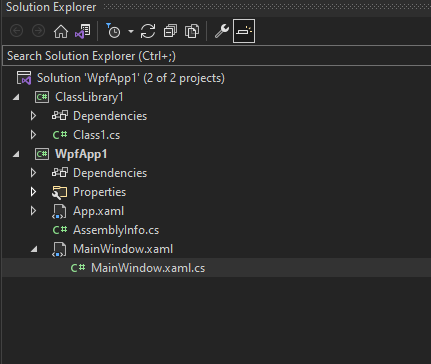Image resolution: width=431 pixels, height=364 pixels.
Task: Open dropdown arrow next to Pending Changes Filter
Action: tap(131, 31)
